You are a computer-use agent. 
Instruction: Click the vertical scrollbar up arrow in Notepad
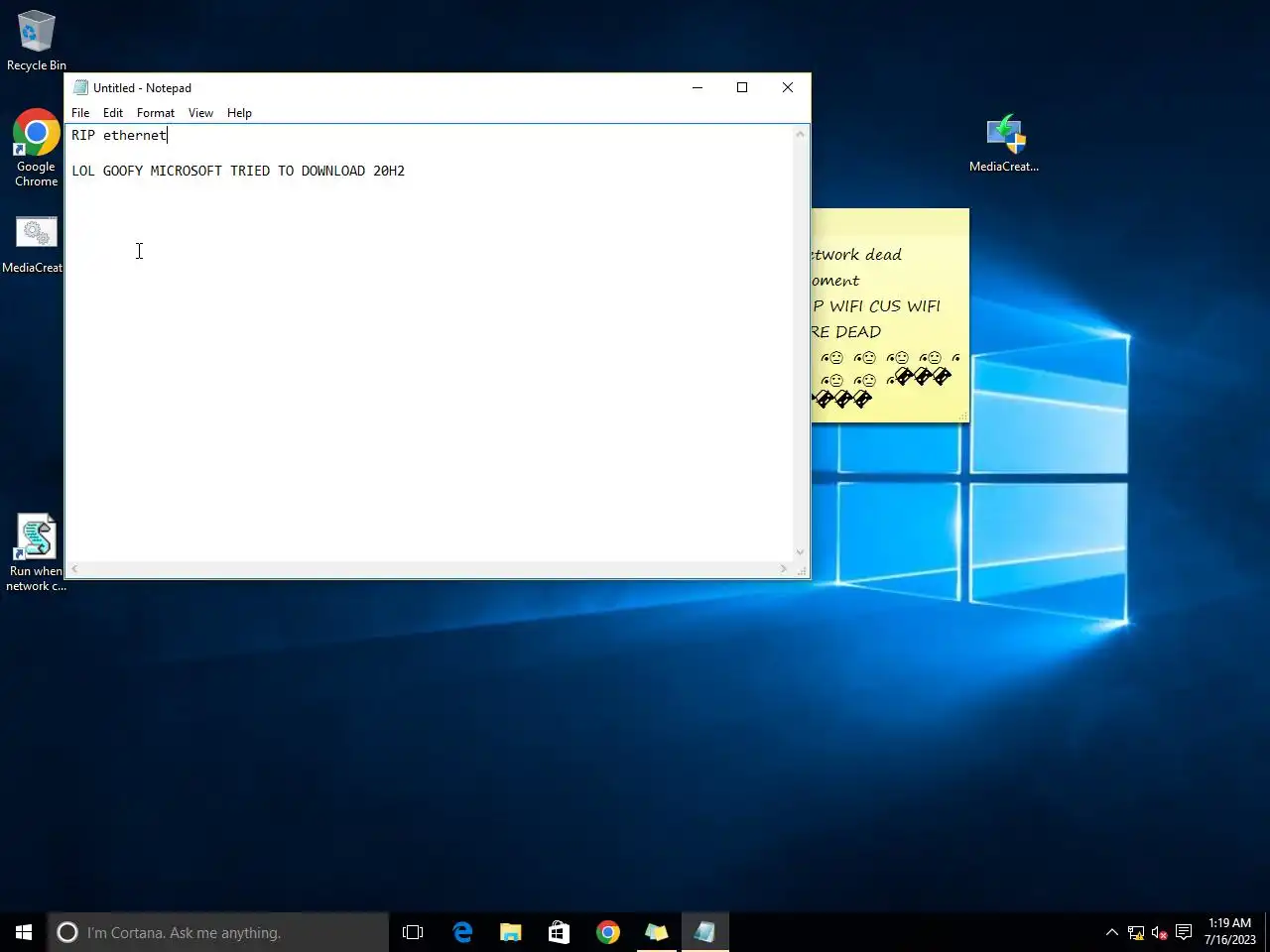click(801, 134)
